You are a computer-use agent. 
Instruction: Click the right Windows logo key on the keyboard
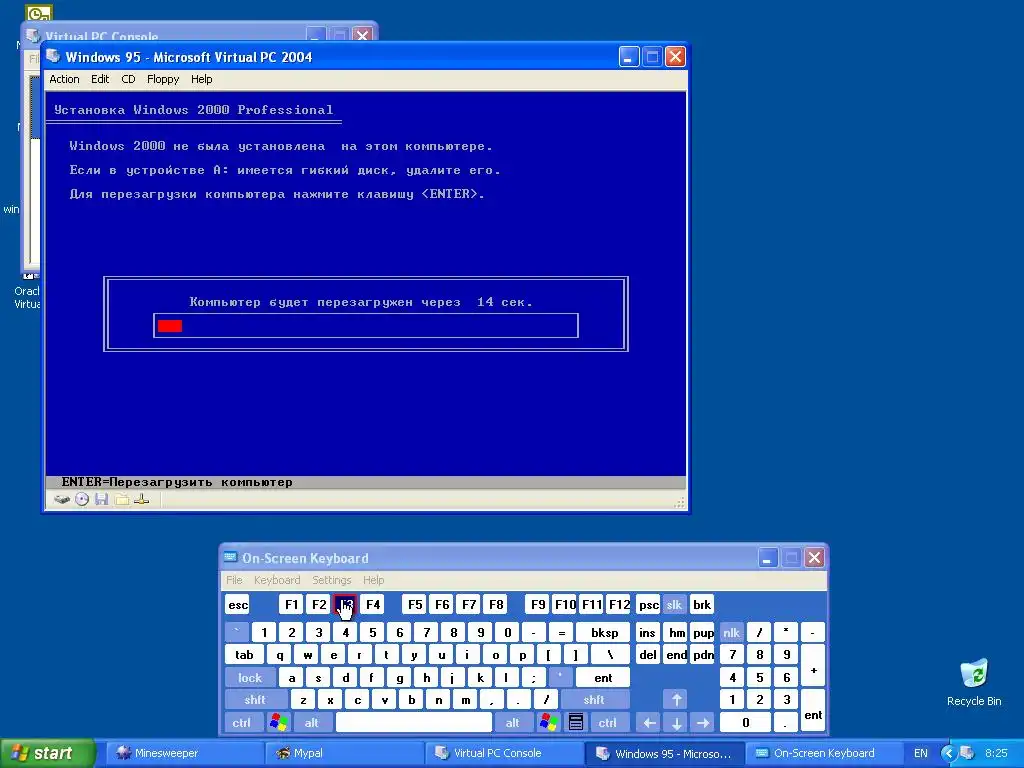[549, 722]
